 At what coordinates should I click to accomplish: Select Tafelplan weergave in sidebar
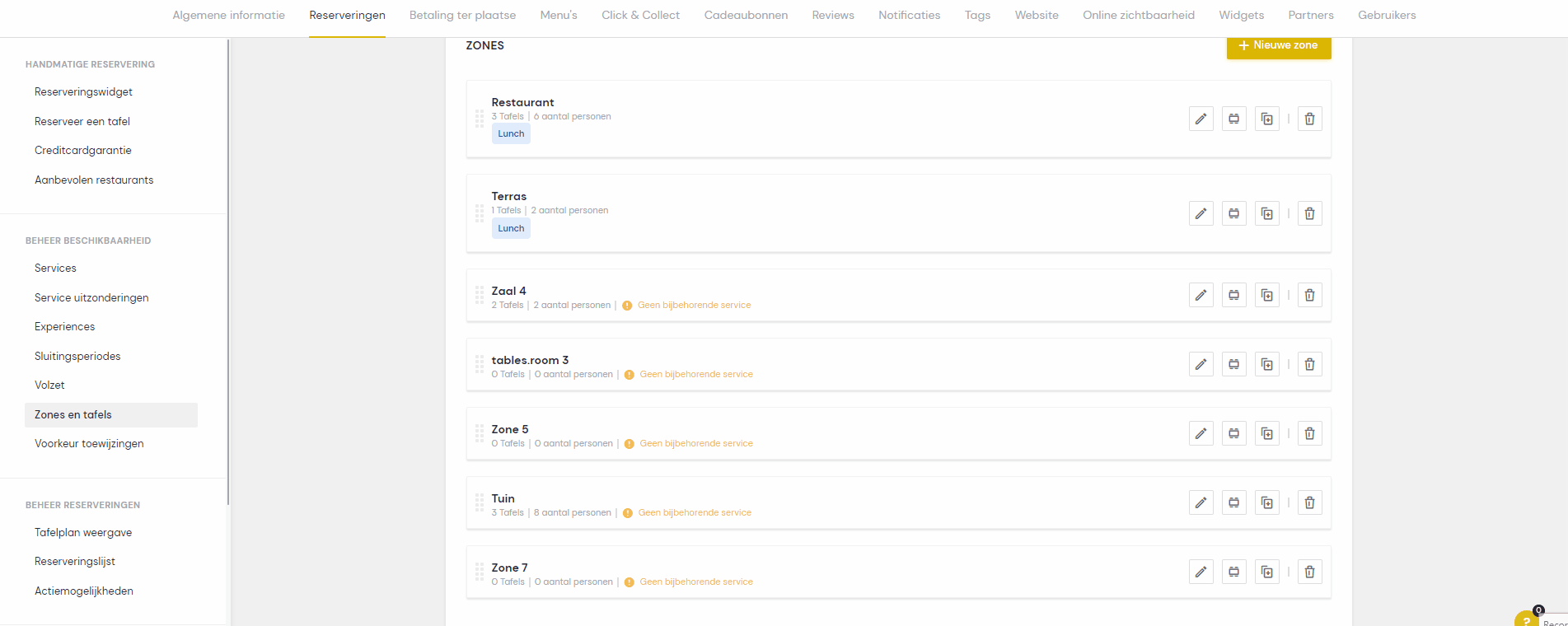click(x=83, y=532)
